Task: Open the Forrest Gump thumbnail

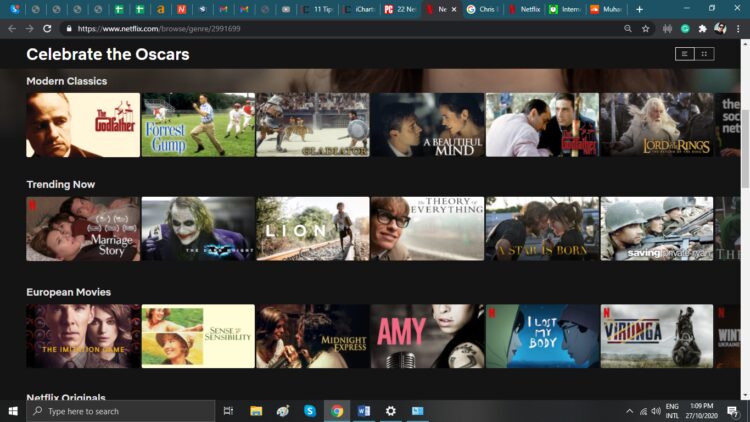Action: pos(198,125)
